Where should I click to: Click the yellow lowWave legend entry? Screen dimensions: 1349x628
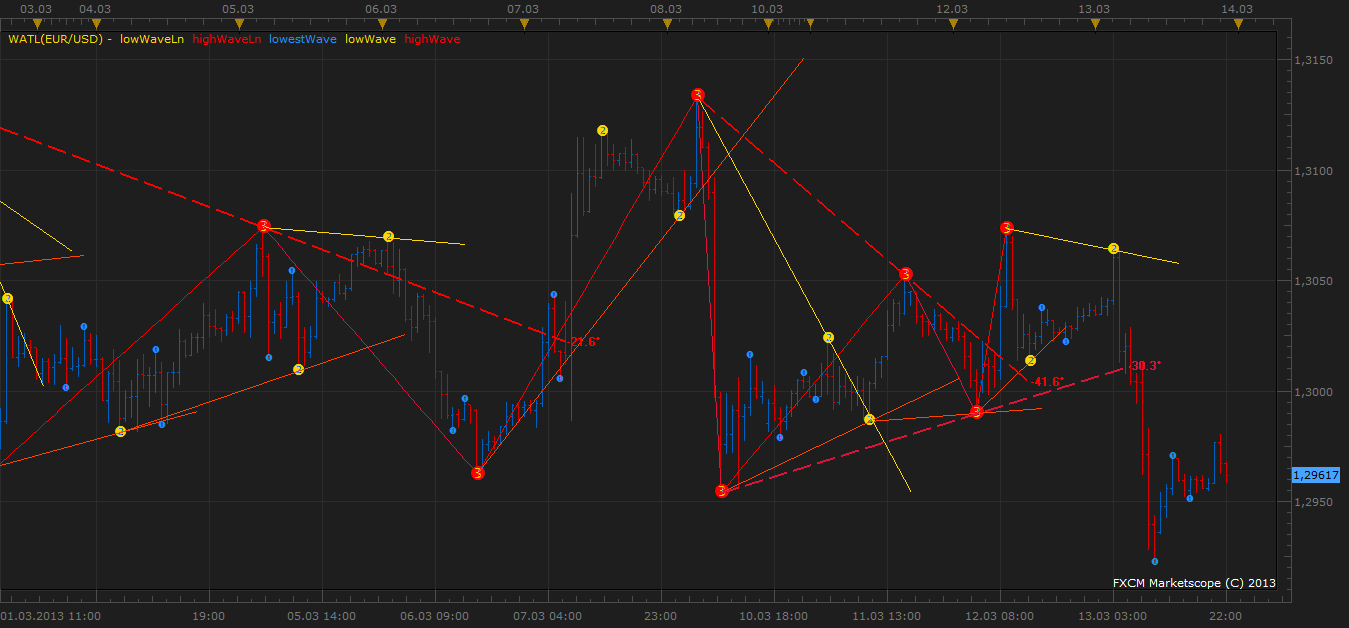(370, 40)
